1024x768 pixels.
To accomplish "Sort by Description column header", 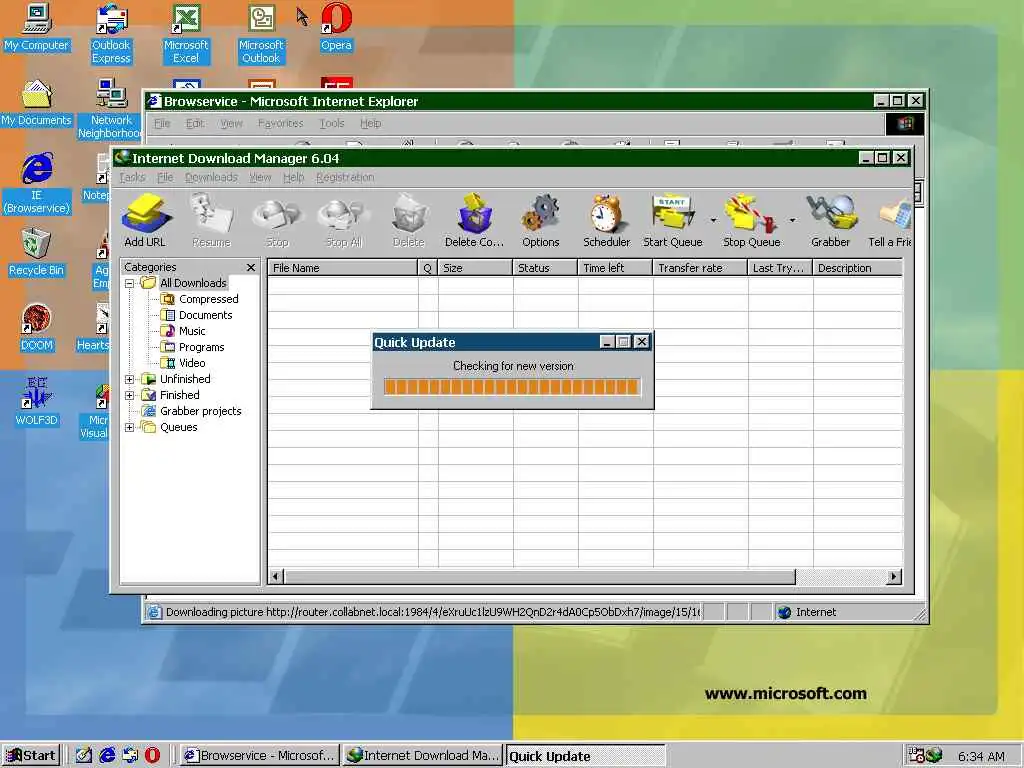I will pyautogui.click(x=857, y=268).
